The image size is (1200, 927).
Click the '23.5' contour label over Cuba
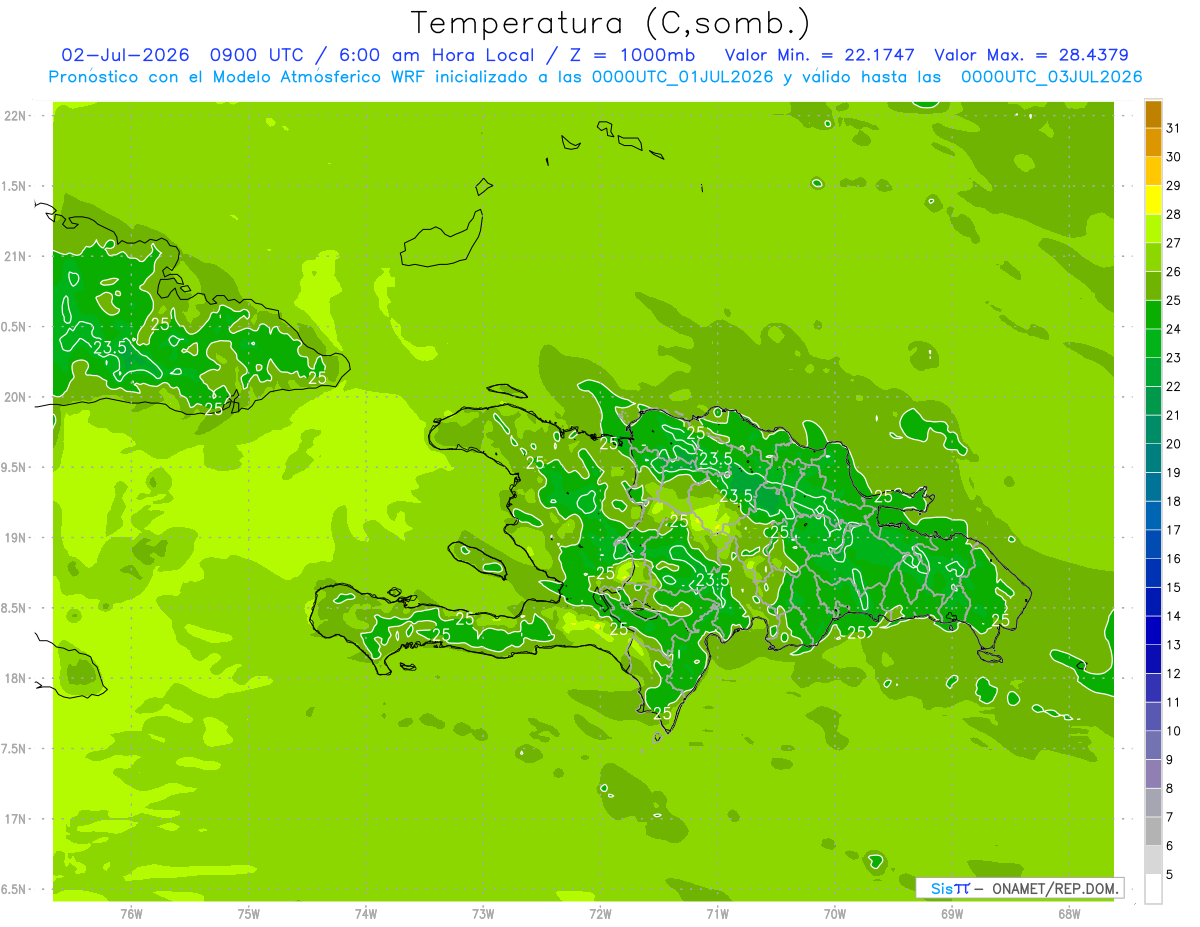(x=109, y=348)
